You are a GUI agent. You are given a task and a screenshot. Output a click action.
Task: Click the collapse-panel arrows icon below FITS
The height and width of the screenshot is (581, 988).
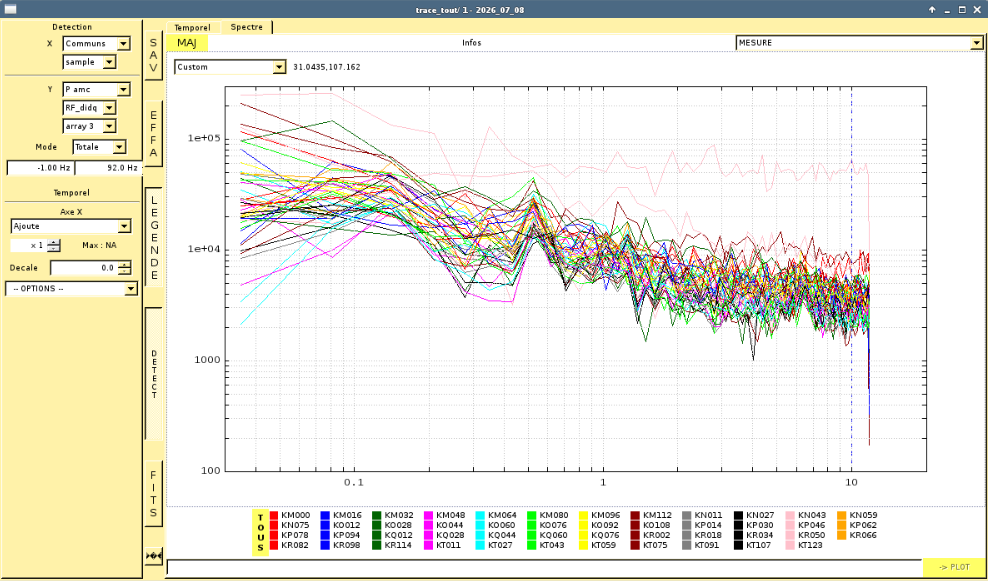click(x=154, y=556)
